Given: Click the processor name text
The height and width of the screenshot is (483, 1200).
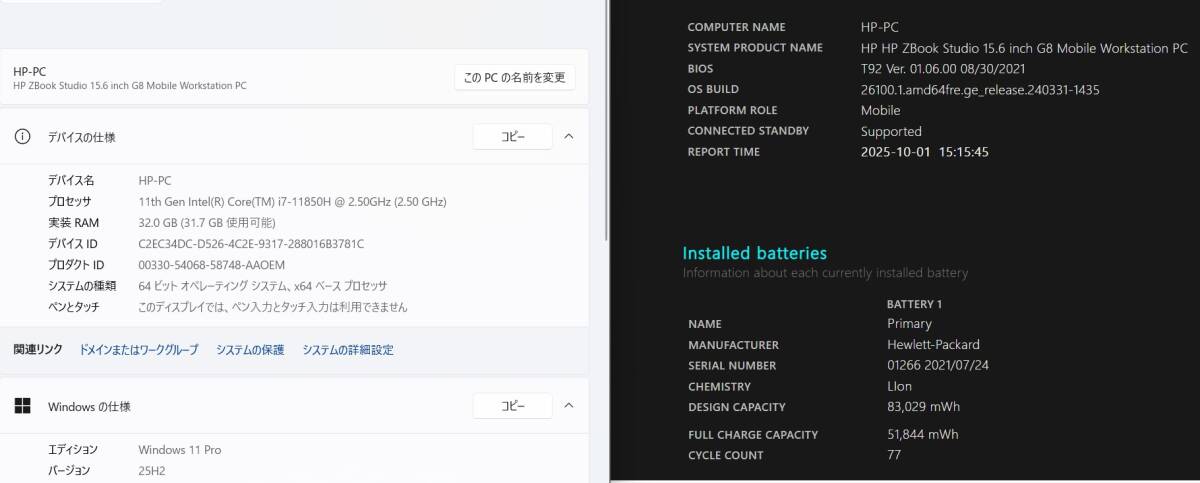Looking at the screenshot, I should [x=292, y=202].
